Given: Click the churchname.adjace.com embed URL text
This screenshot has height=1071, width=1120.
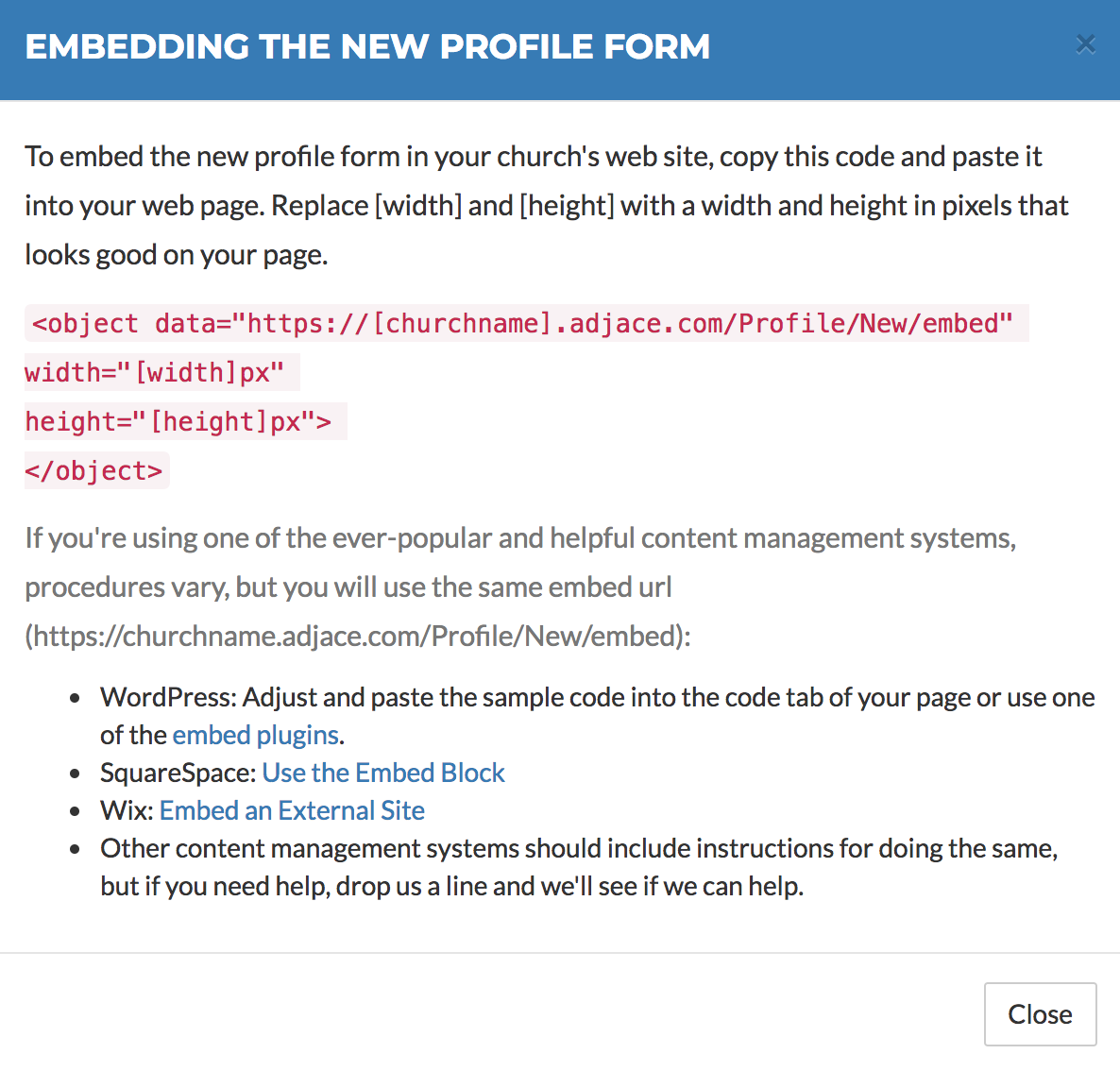Looking at the screenshot, I should pyautogui.click(x=357, y=637).
